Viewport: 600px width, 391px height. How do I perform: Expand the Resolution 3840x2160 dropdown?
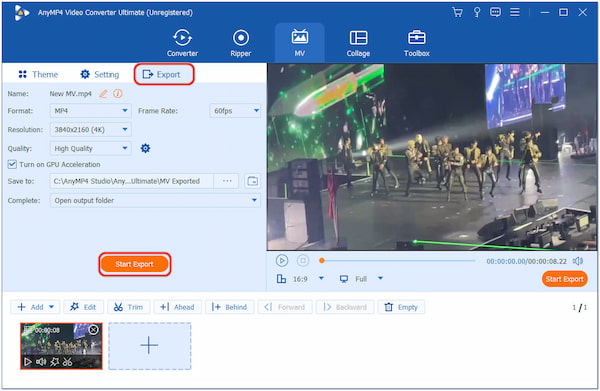pos(90,130)
